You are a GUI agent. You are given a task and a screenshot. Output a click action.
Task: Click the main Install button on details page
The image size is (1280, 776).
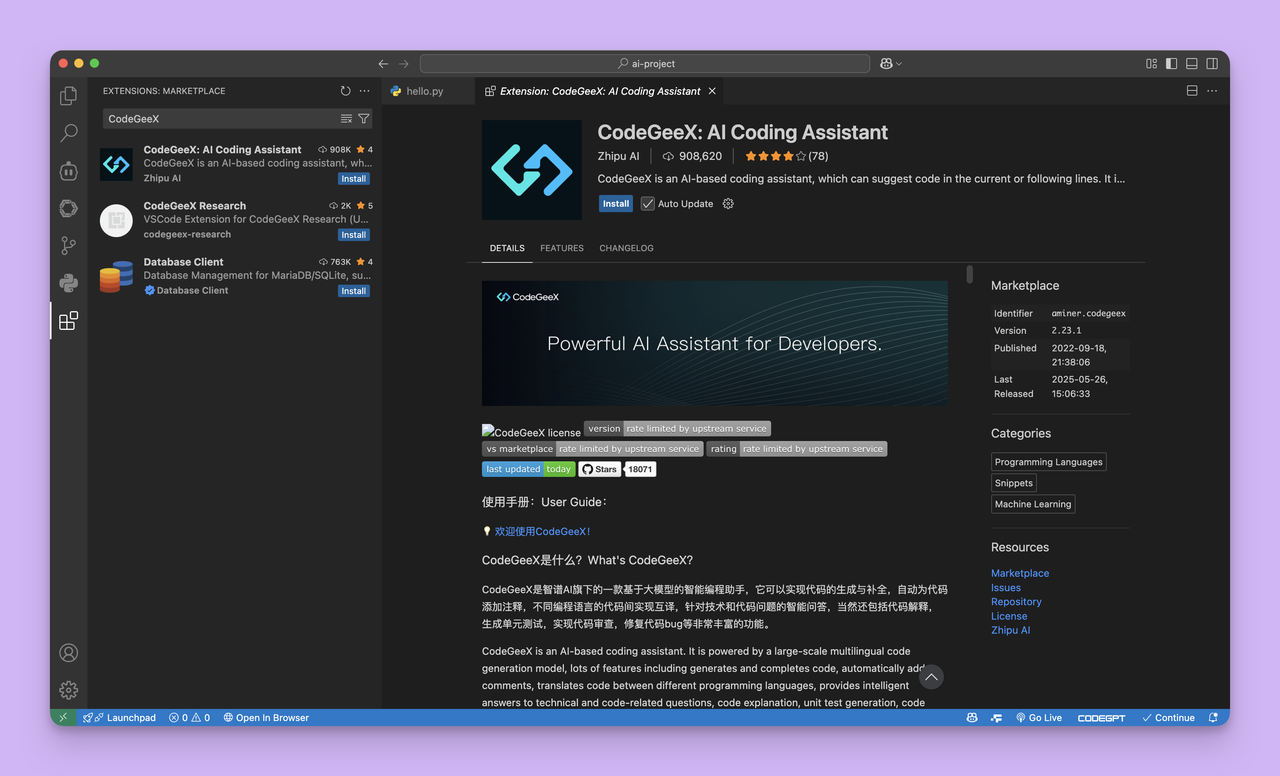click(616, 204)
